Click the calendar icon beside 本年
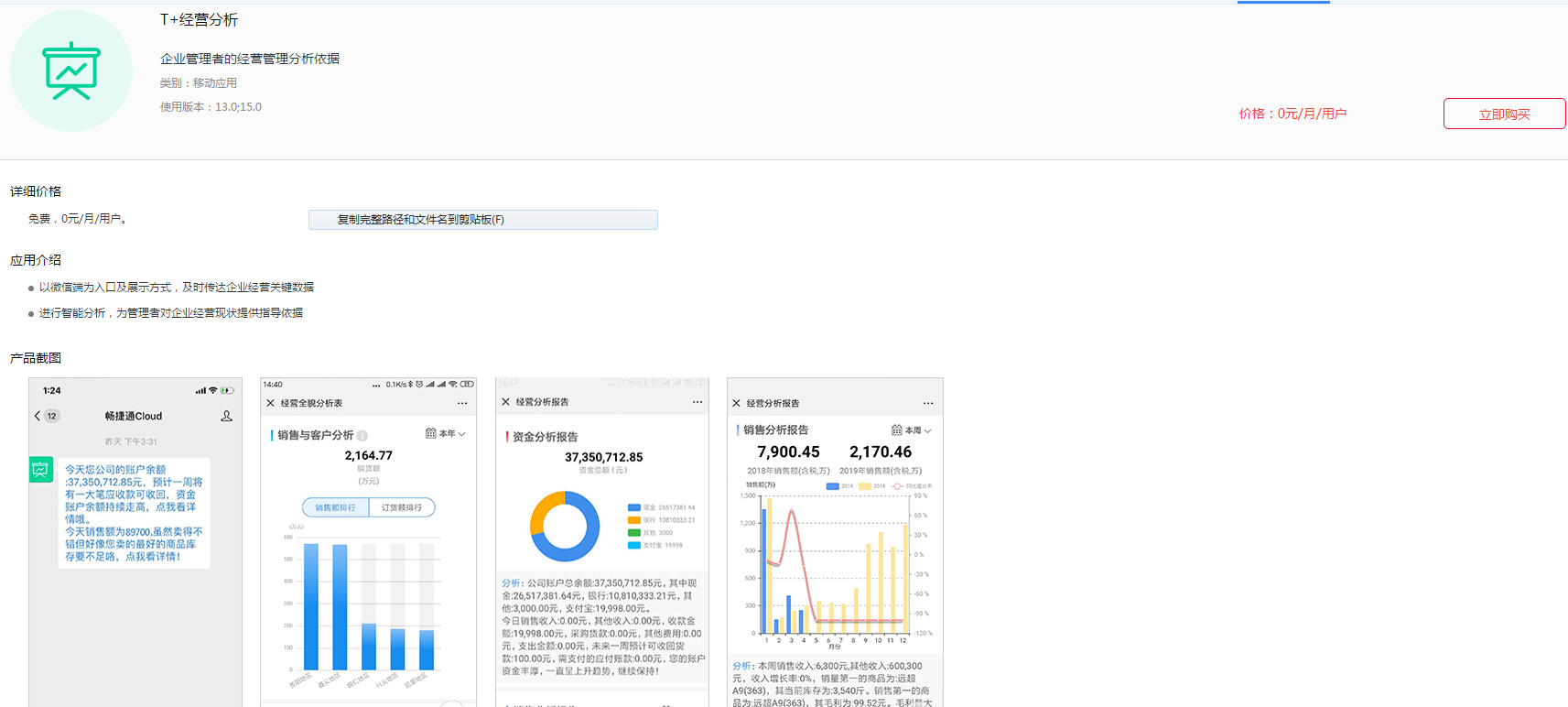The width and height of the screenshot is (1568, 707). pyautogui.click(x=430, y=433)
